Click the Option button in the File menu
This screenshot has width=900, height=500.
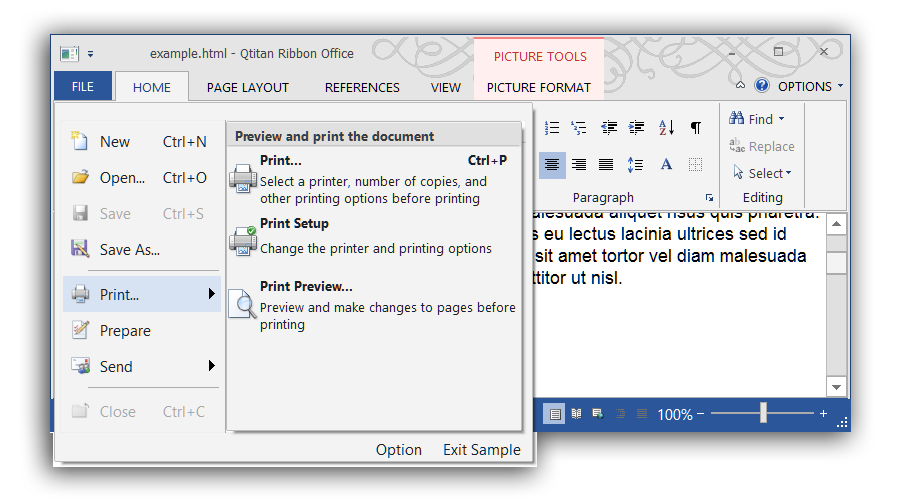tap(398, 450)
